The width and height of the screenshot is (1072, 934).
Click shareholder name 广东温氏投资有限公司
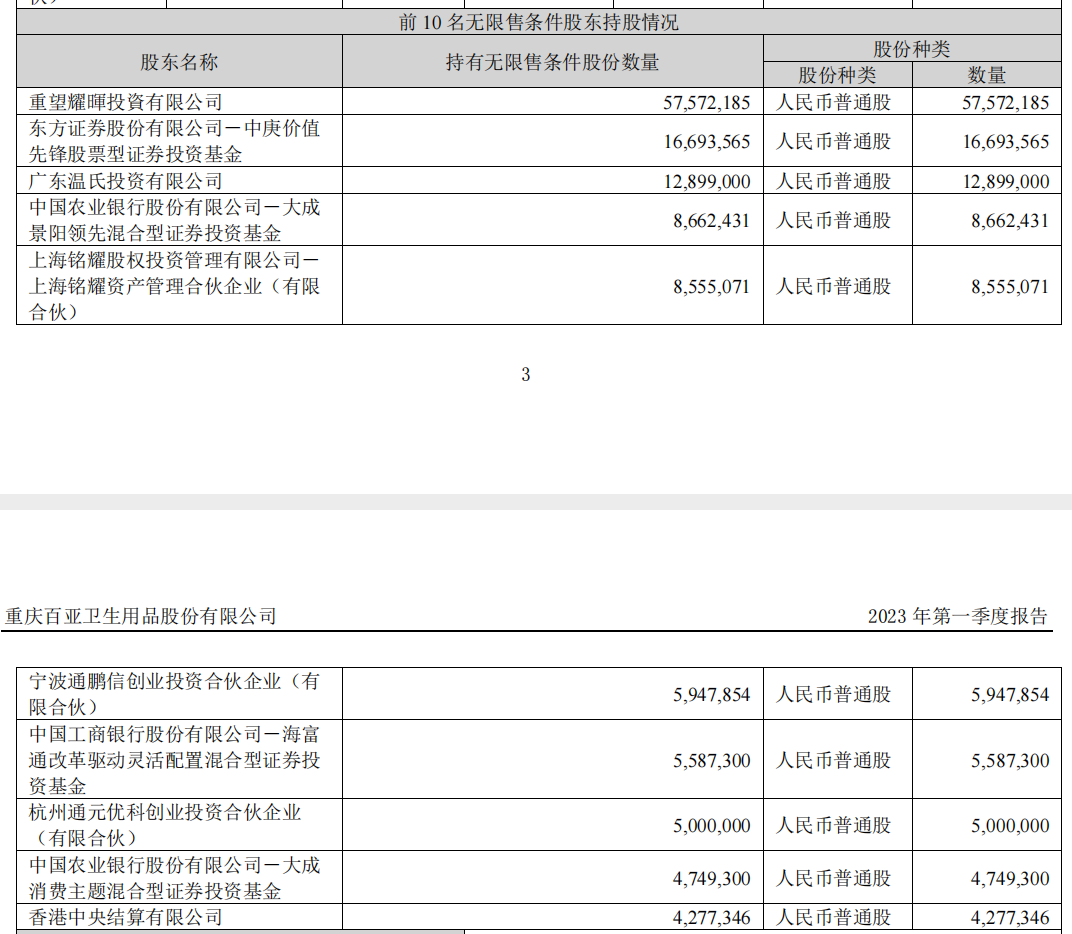tap(126, 181)
